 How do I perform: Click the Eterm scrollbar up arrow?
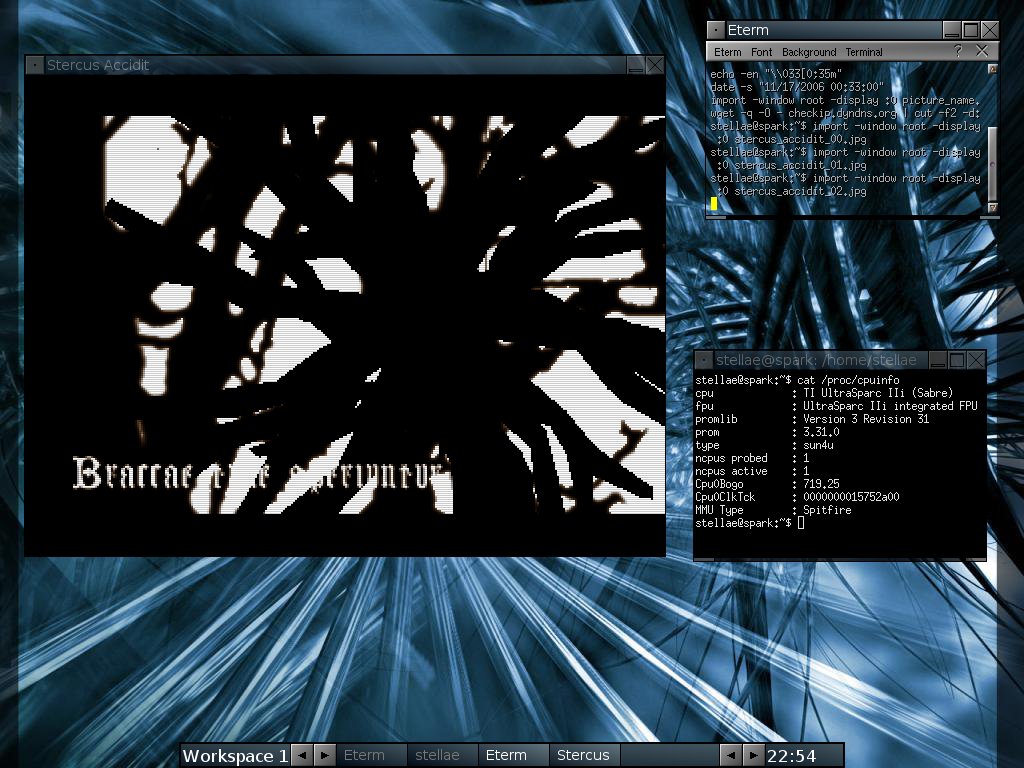993,69
